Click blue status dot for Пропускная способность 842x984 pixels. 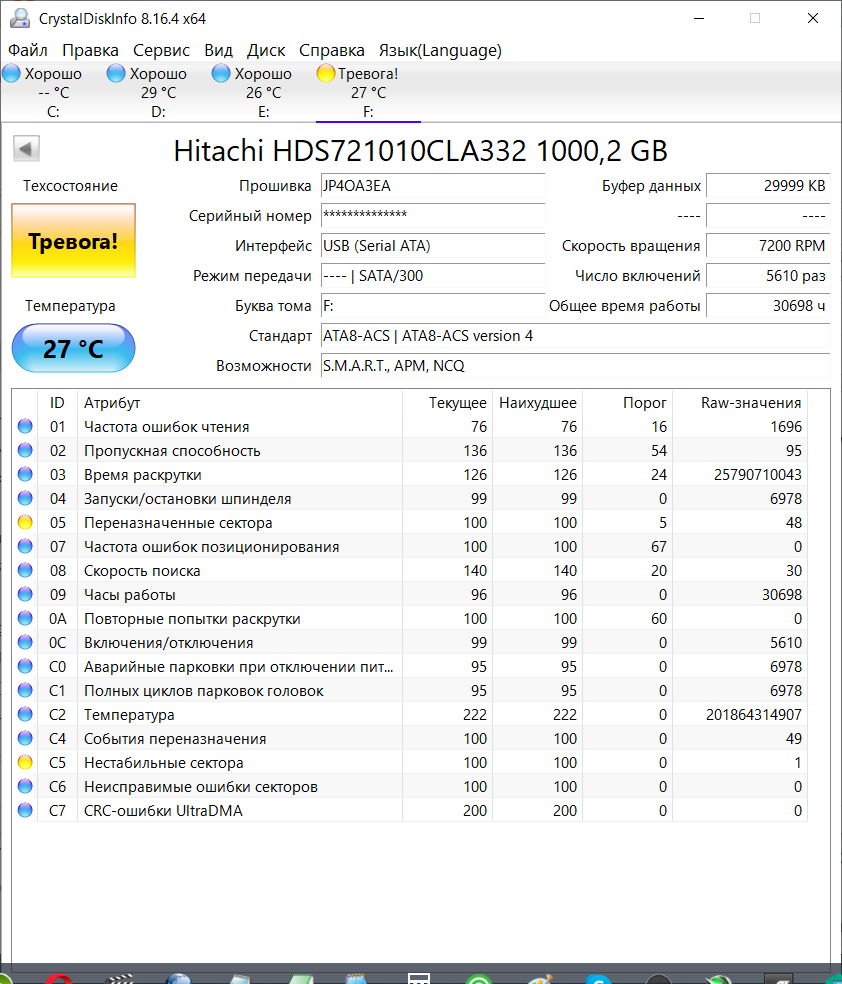pos(25,450)
